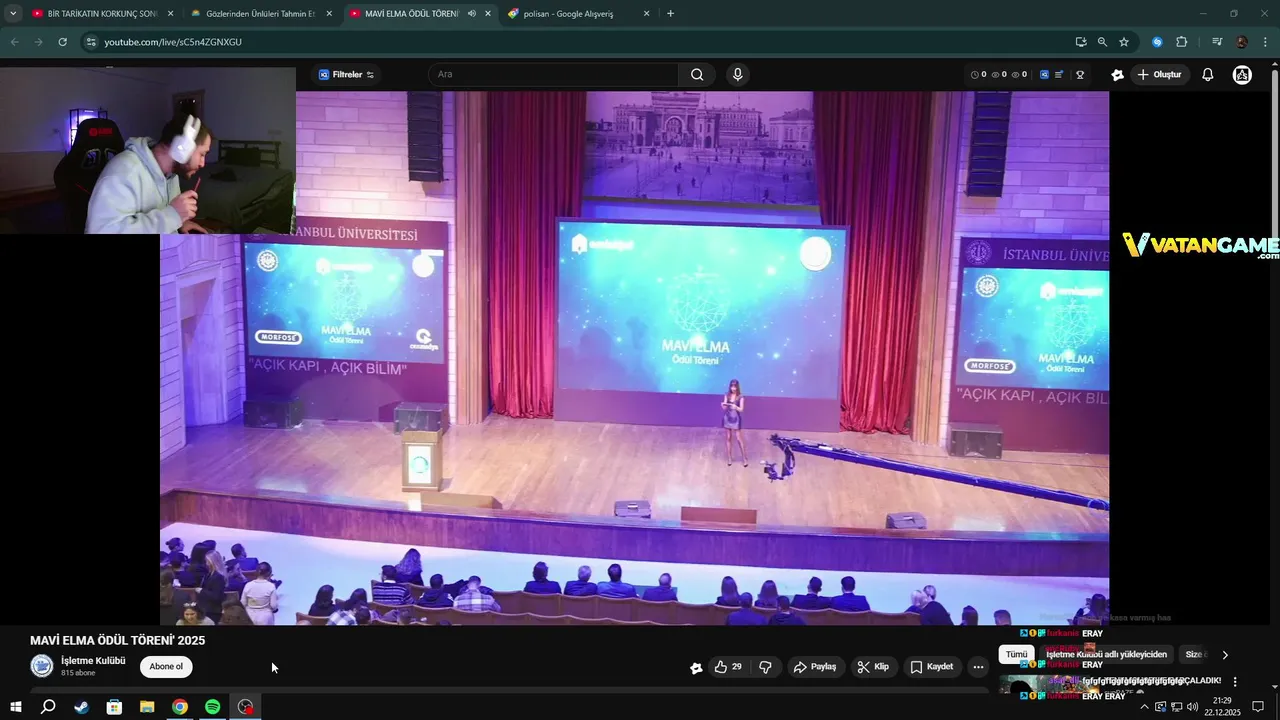Open the Windows Start menu
The height and width of the screenshot is (720, 1280).
pyautogui.click(x=15, y=707)
